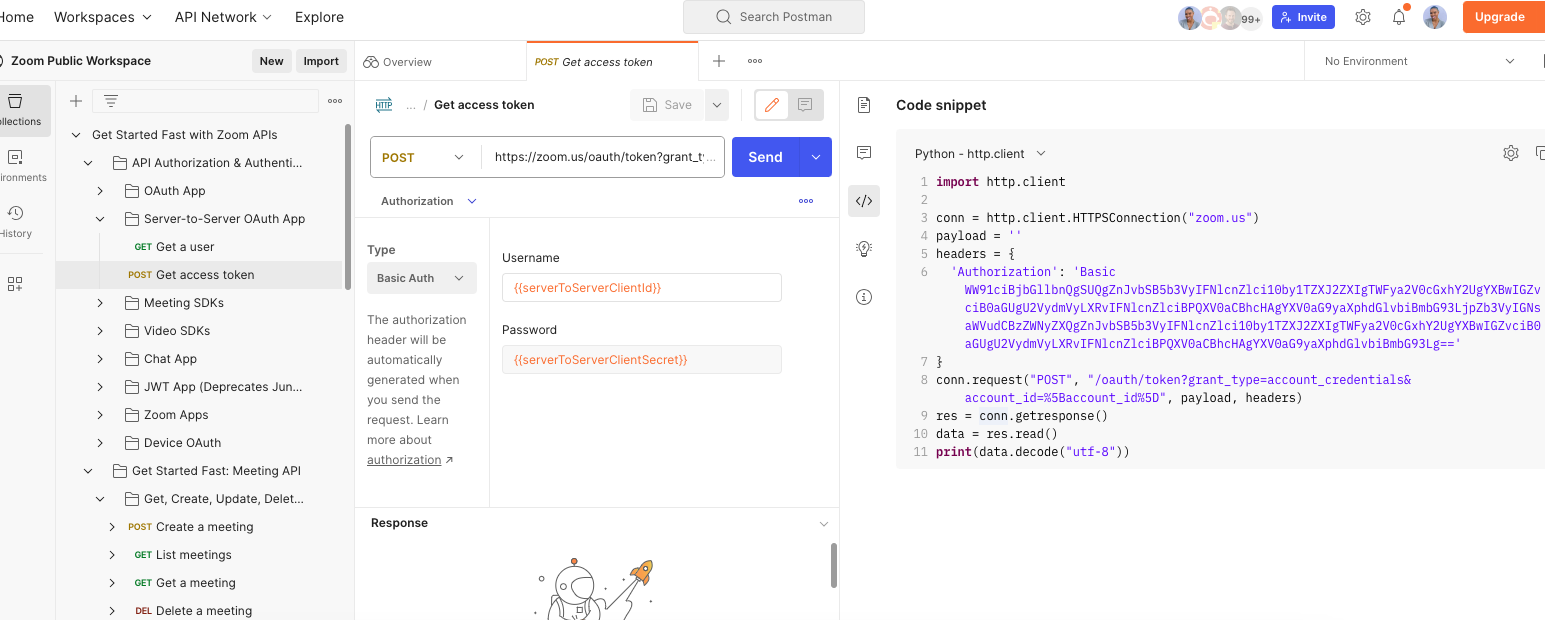This screenshot has height=620, width=1545.
Task: Click the Overview tab icon
Action: pos(371,62)
